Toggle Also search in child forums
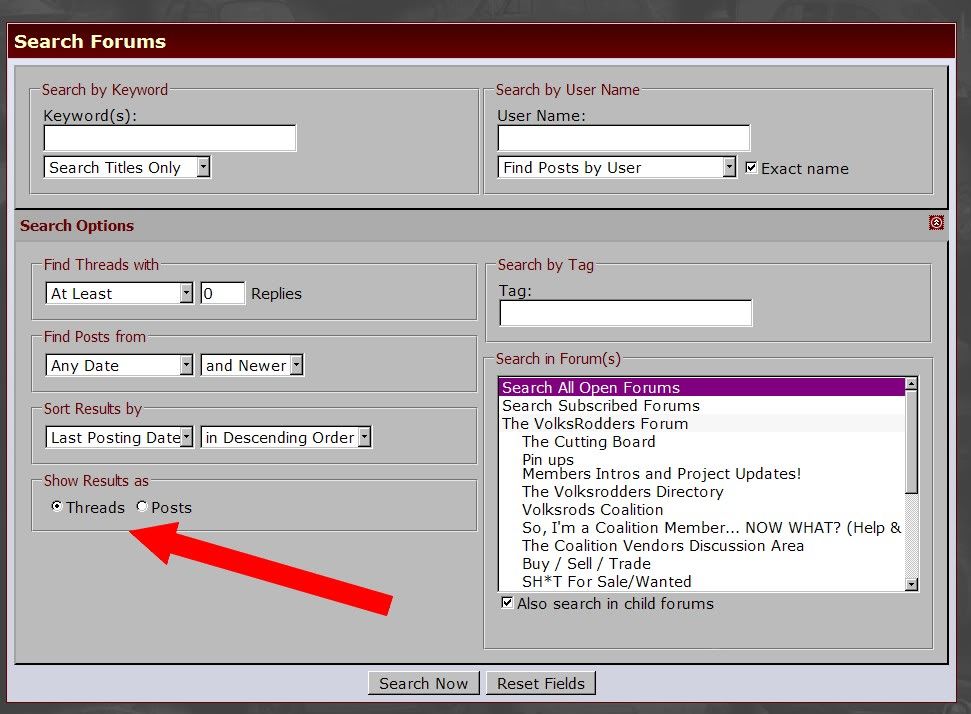This screenshot has height=714, width=971. point(507,602)
